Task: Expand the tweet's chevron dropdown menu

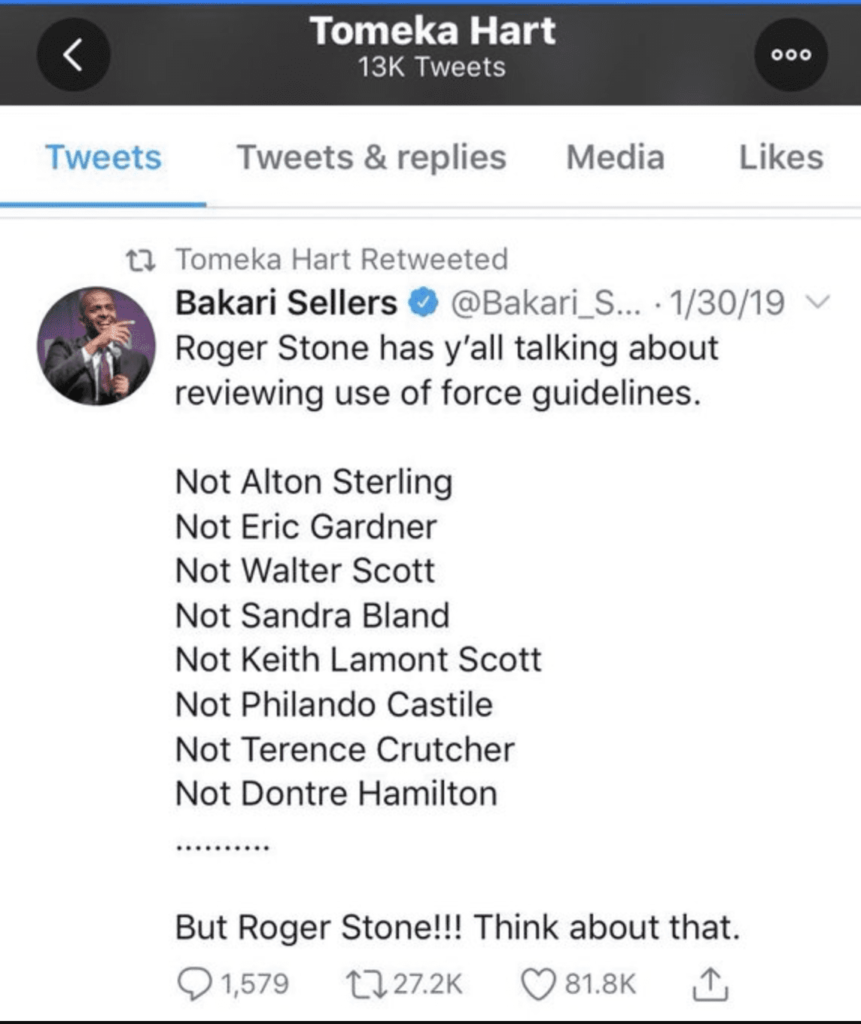Action: (816, 302)
